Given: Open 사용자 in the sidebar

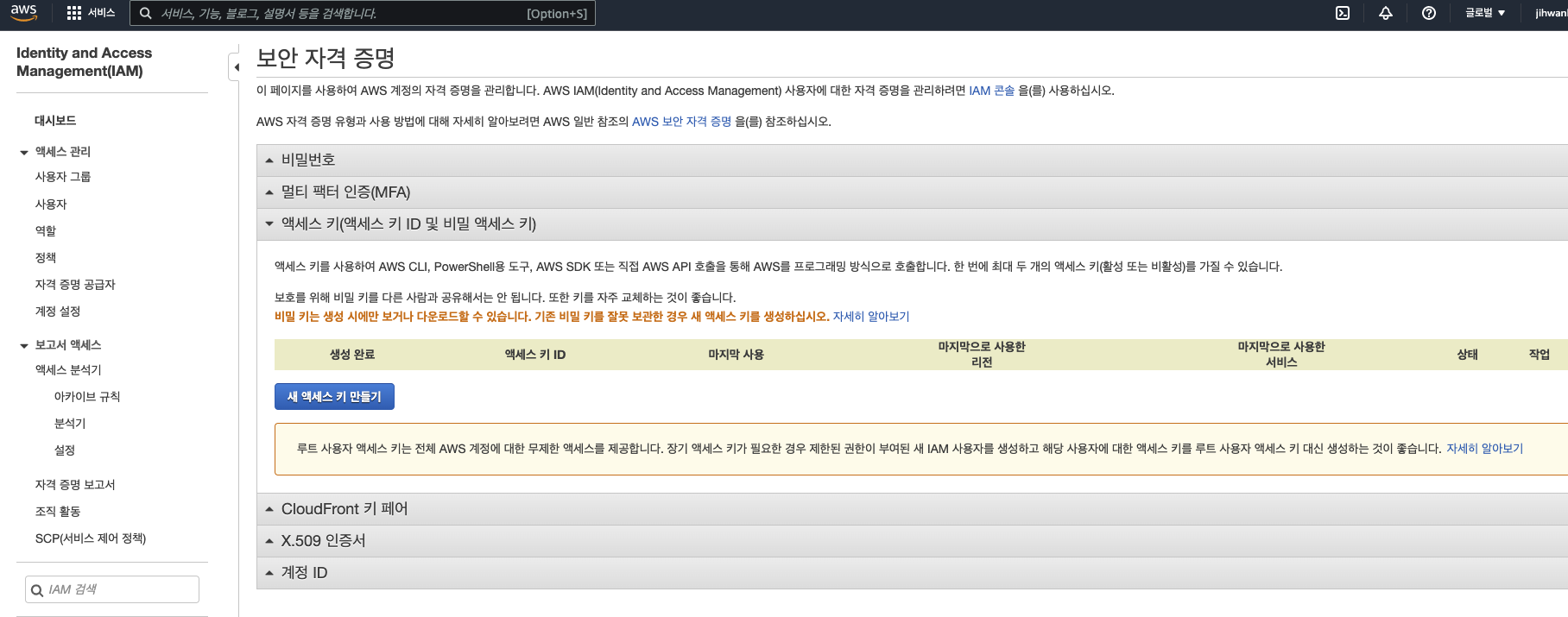Looking at the screenshot, I should (51, 205).
